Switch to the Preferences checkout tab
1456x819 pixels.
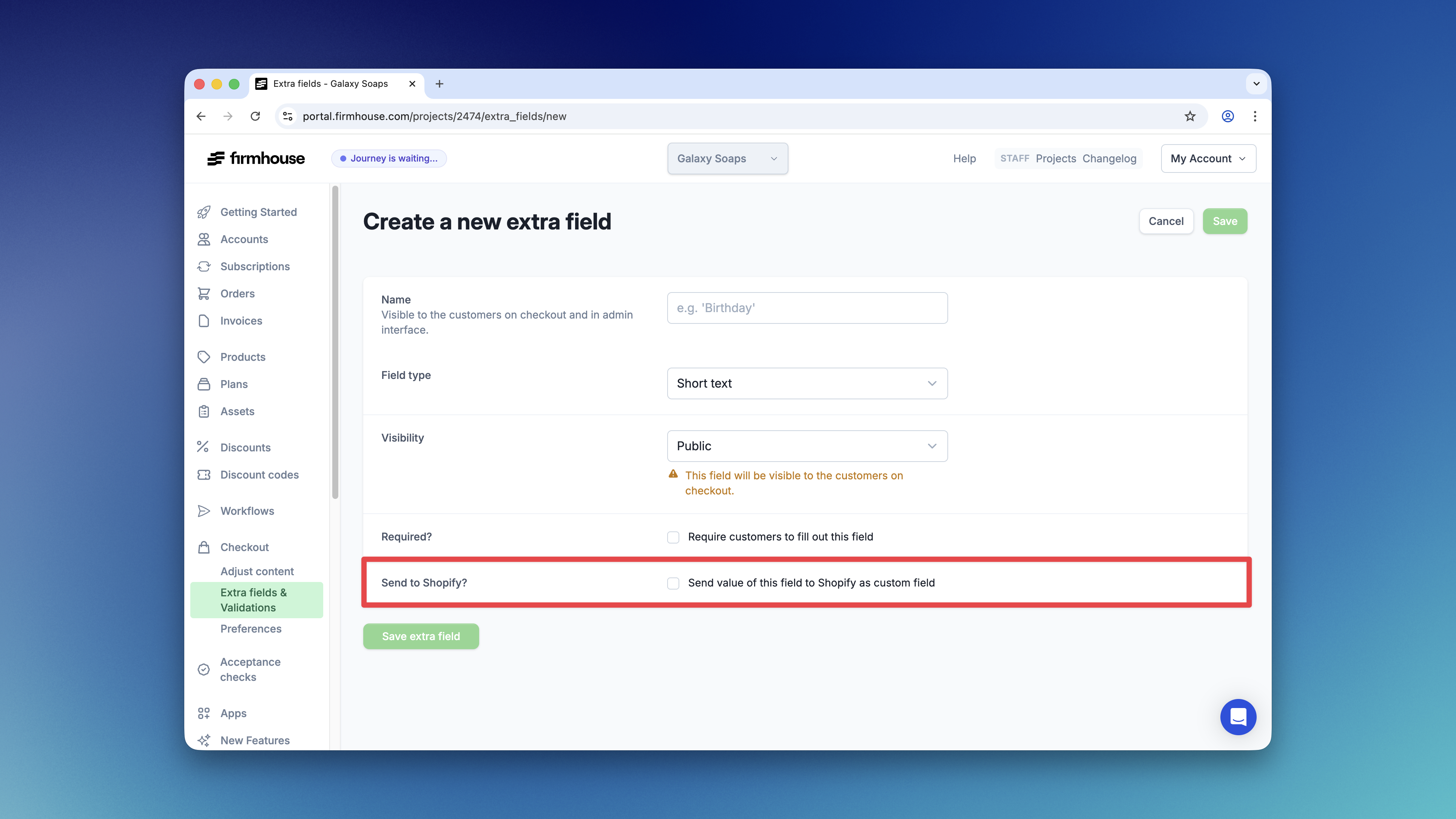(251, 629)
